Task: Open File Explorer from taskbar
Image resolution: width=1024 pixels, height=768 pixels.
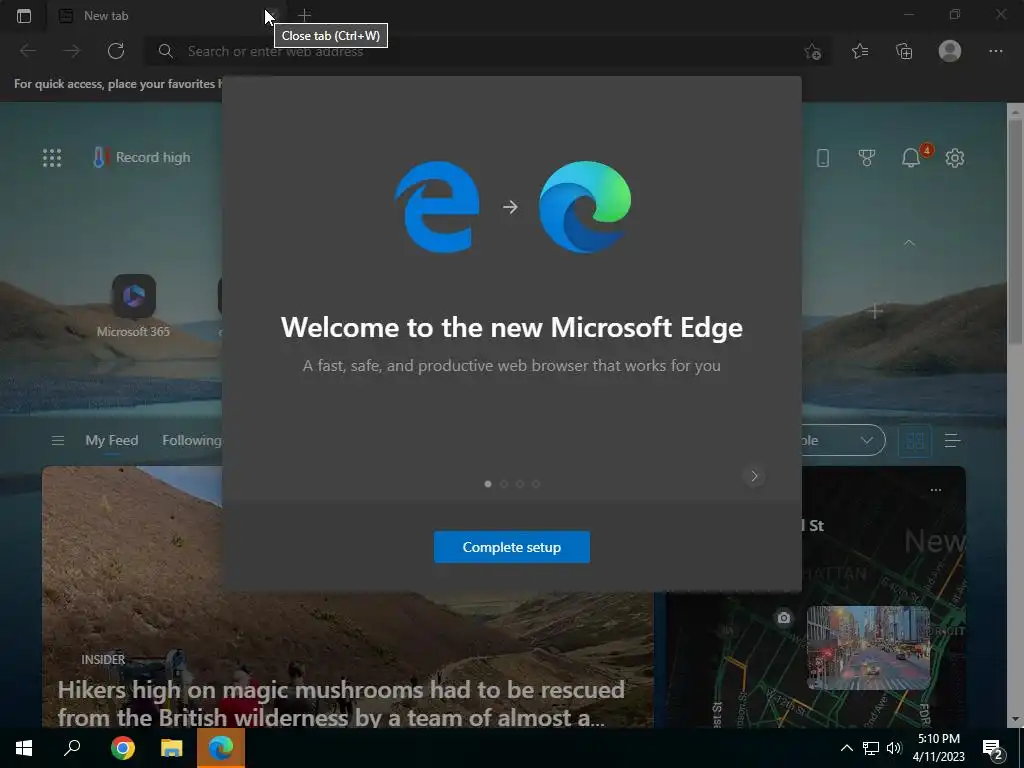Action: [172, 748]
